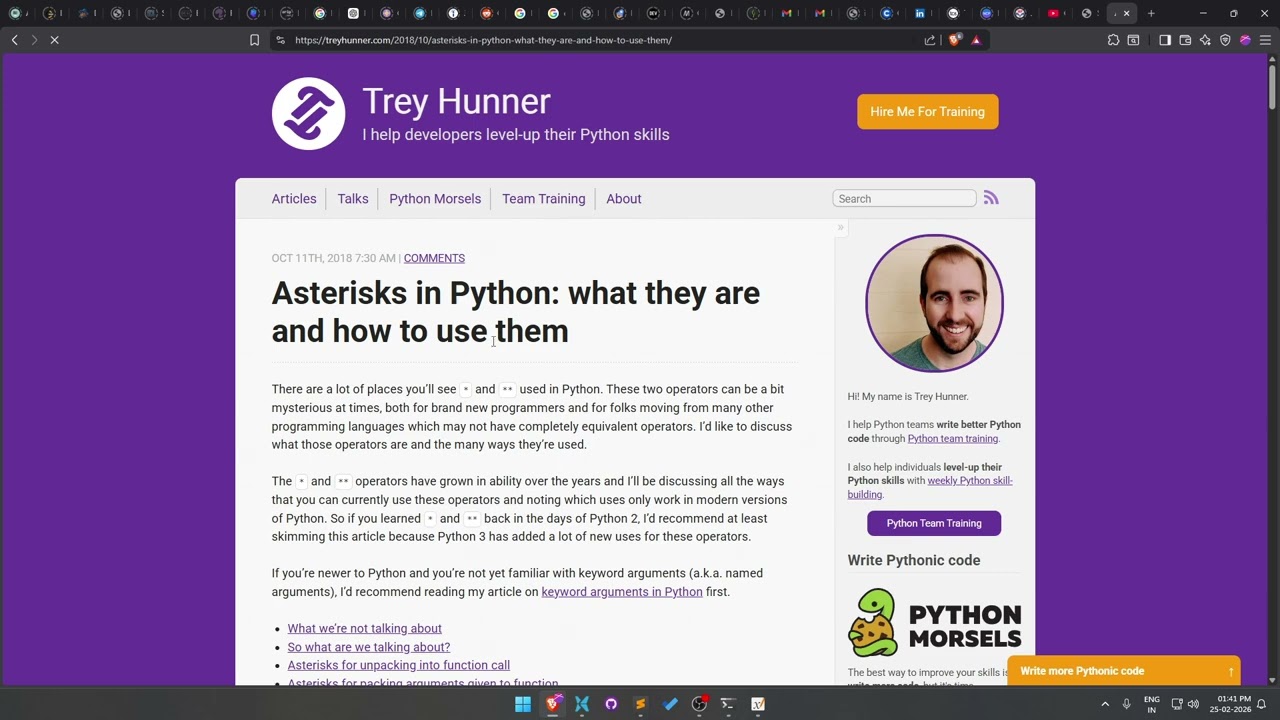Open the Team Training menu item
The height and width of the screenshot is (720, 1280).
544,199
